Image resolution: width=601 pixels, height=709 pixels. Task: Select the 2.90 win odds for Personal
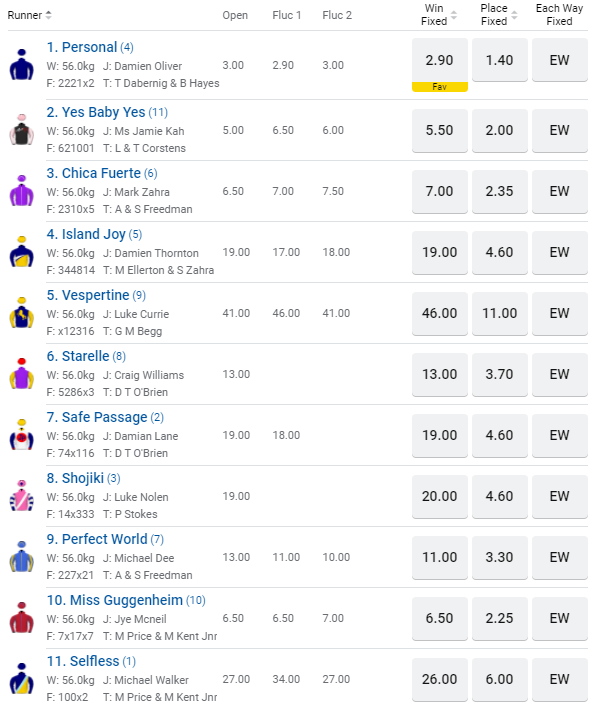(439, 61)
